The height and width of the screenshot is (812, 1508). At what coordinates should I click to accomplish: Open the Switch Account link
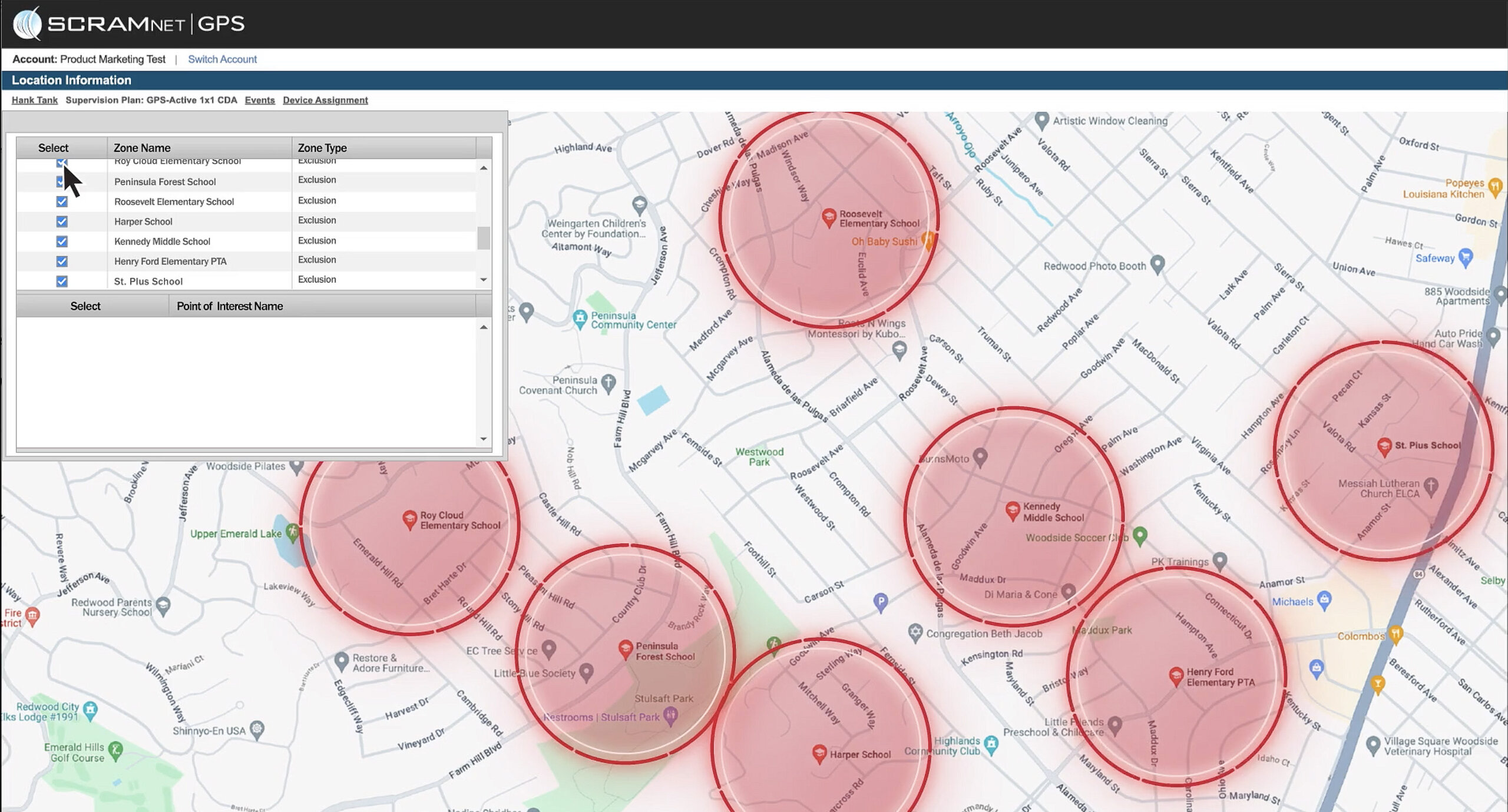[x=222, y=59]
